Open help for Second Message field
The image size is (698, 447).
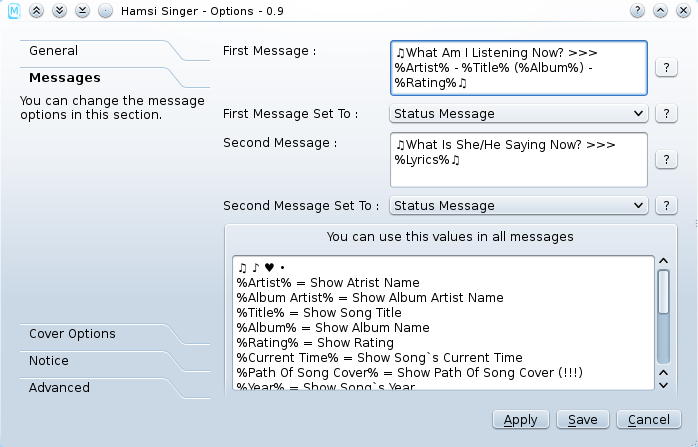[666, 159]
